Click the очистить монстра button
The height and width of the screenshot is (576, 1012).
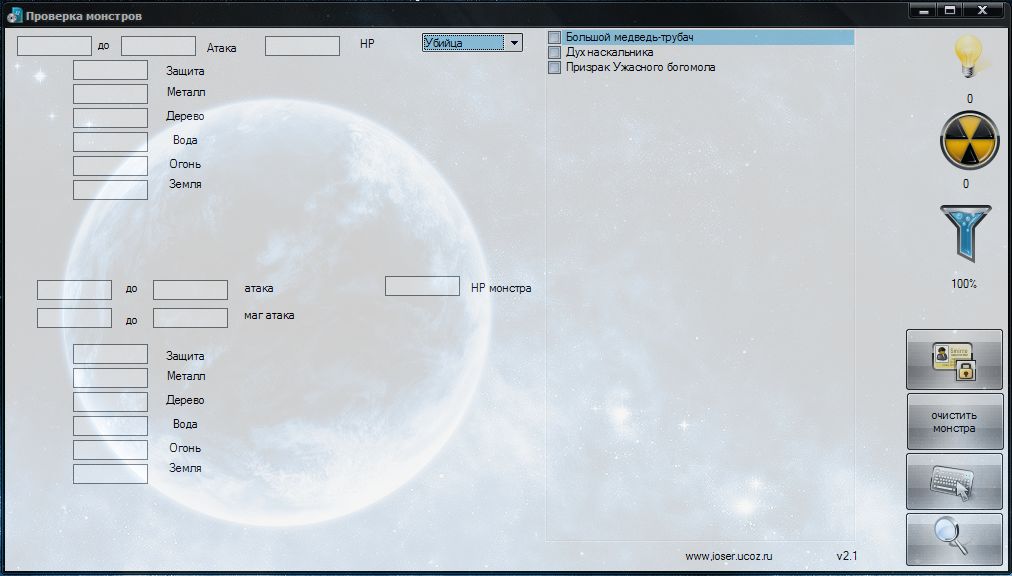(955, 422)
